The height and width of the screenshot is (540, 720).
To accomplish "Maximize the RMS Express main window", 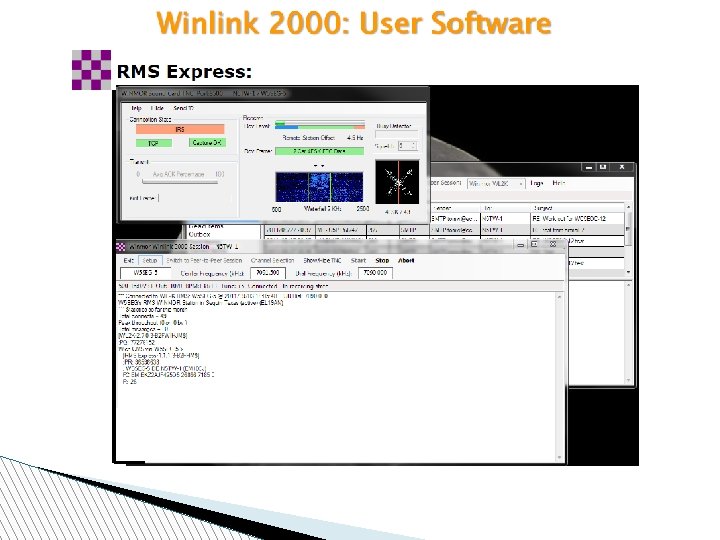I will [x=603, y=167].
